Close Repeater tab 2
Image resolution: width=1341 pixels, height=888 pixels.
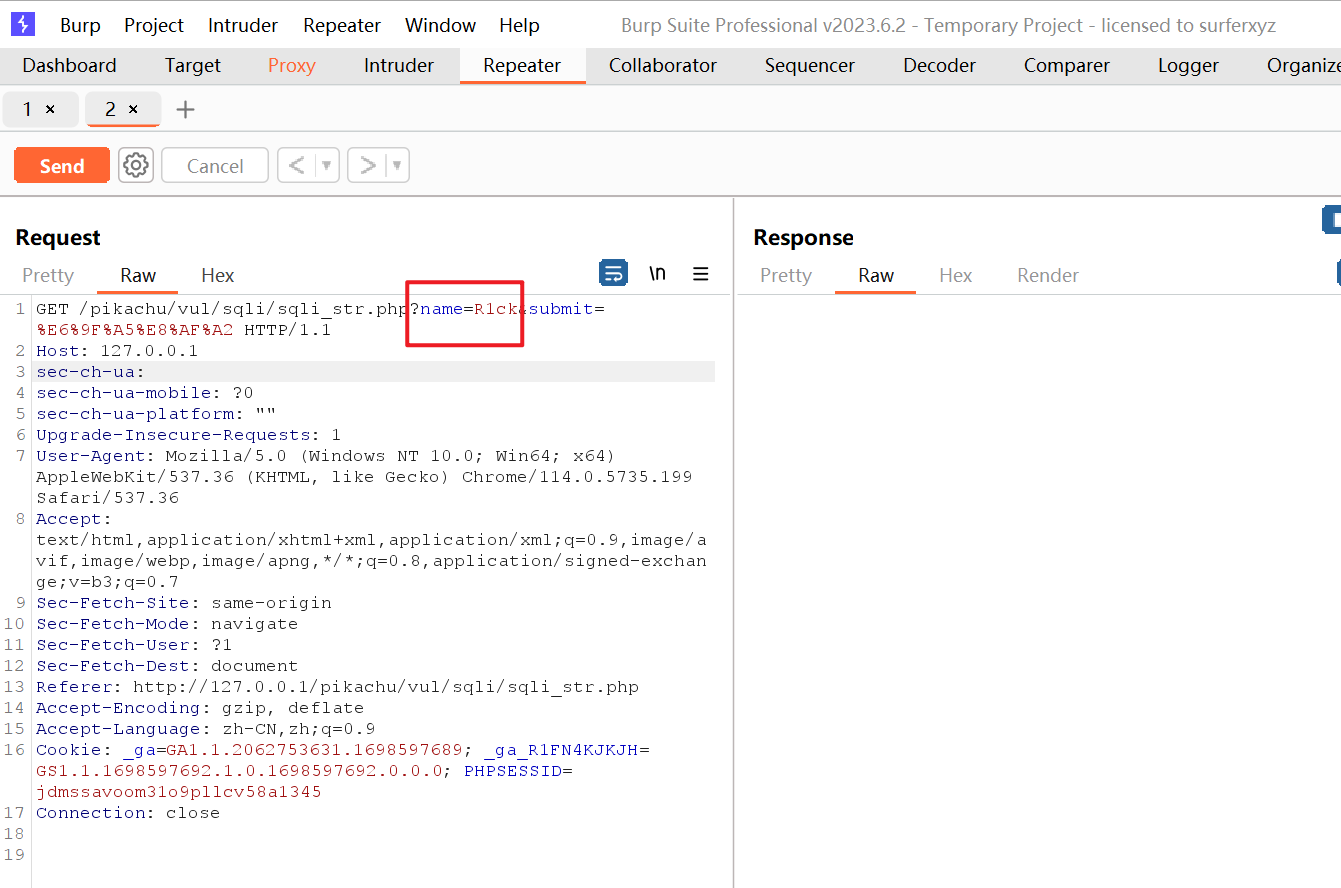pos(133,109)
